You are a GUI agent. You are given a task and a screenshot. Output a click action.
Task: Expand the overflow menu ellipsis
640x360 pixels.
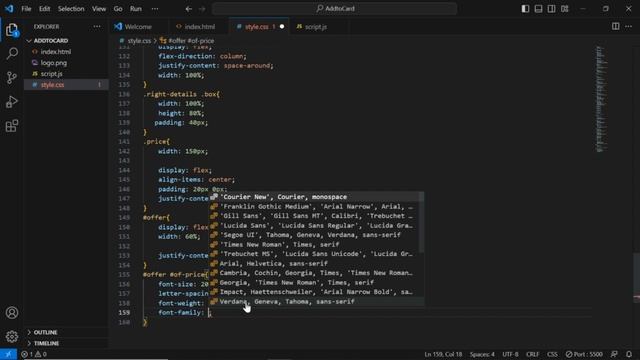point(155,9)
